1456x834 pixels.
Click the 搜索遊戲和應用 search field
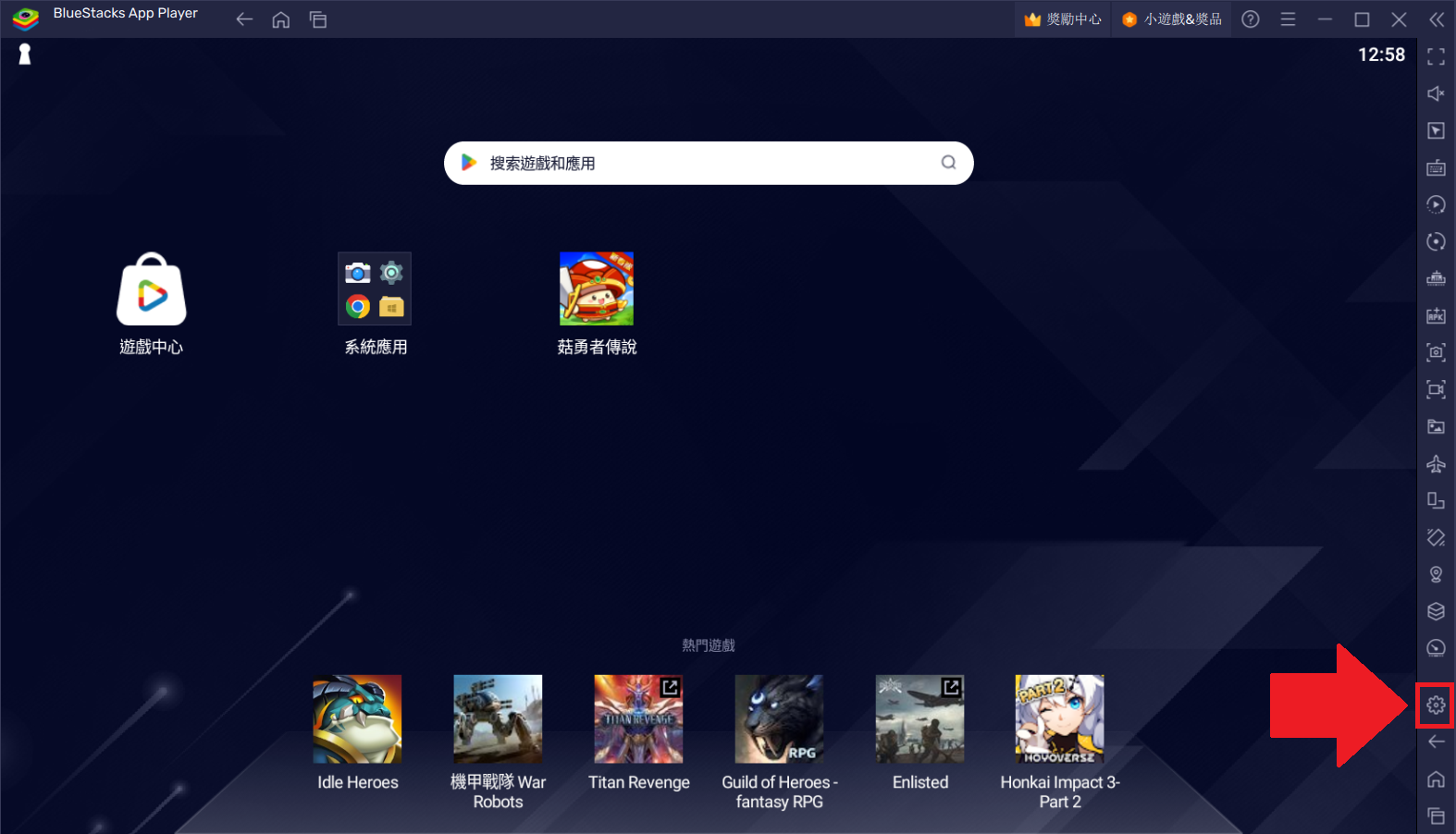[709, 163]
